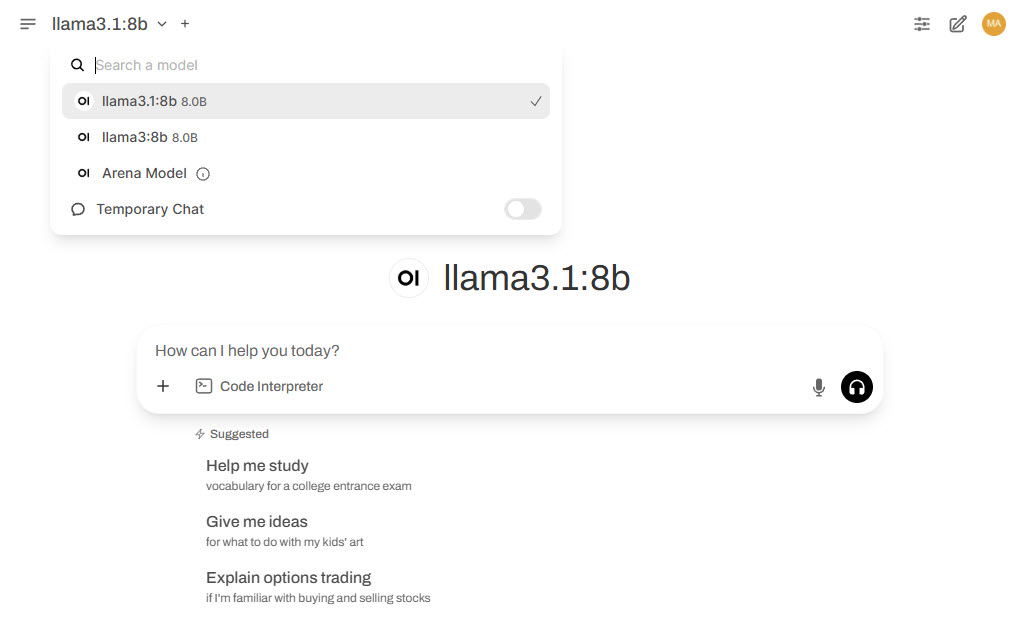The width and height of the screenshot is (1020, 629).
Task: Start voice call with the headphones button
Action: [x=856, y=387]
